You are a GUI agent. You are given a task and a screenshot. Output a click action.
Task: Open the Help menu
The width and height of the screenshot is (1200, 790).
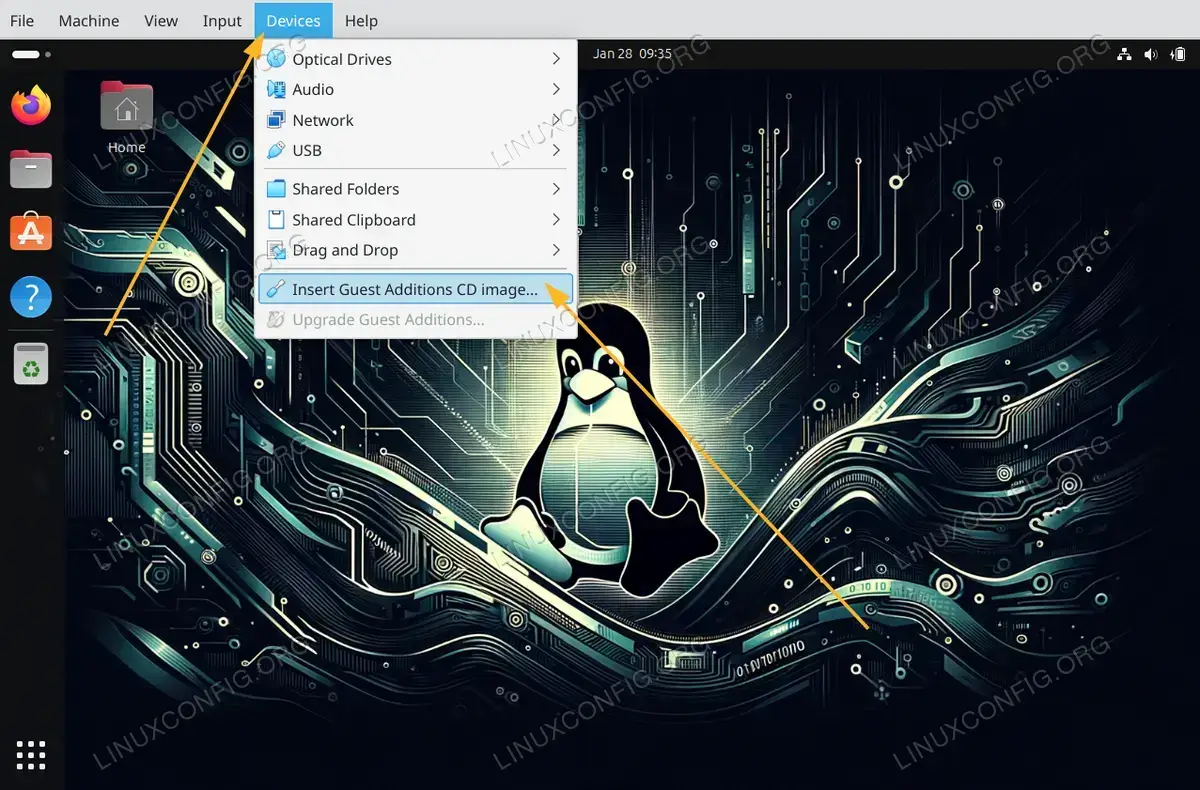361,21
